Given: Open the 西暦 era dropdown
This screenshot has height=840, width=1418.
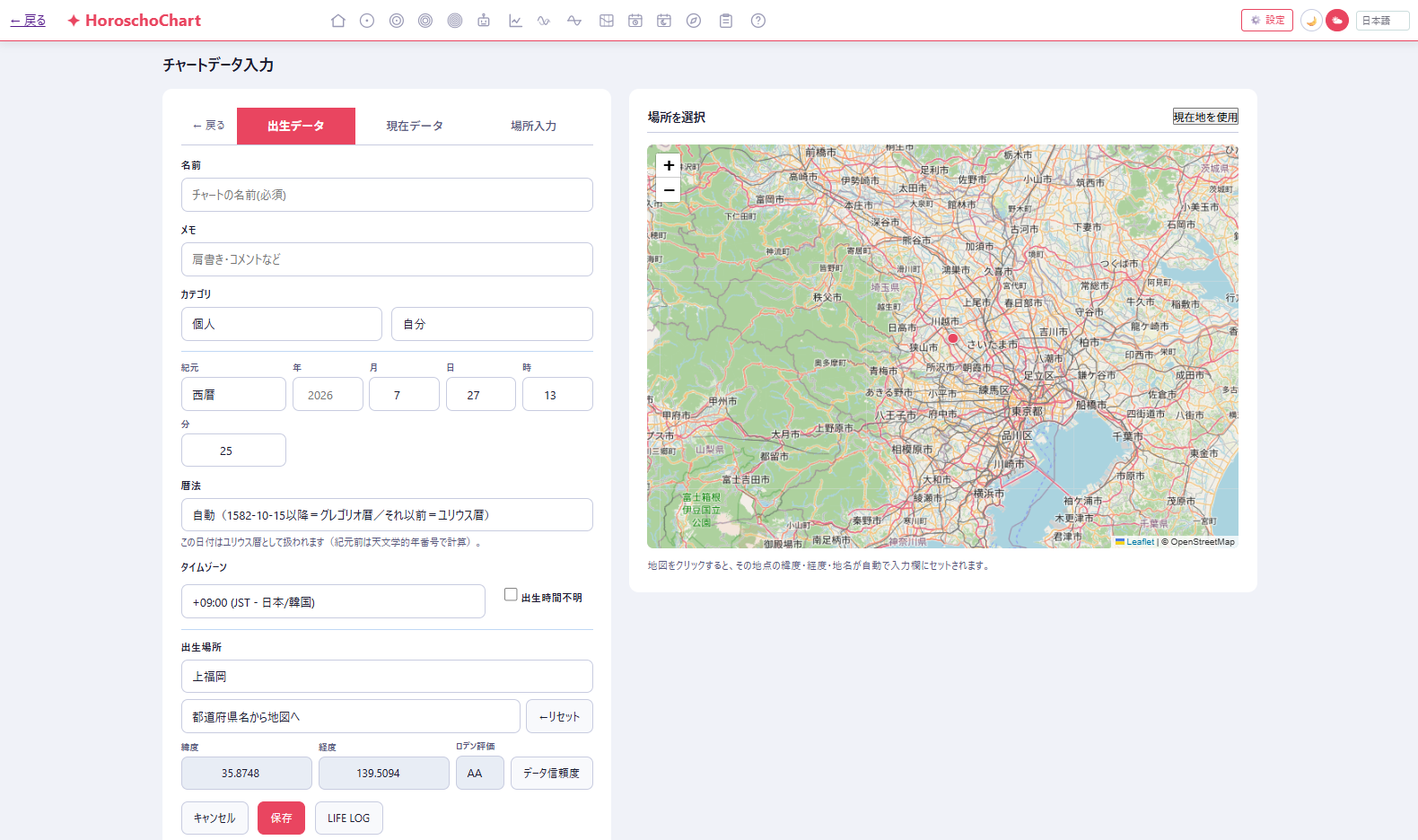Looking at the screenshot, I should click(233, 394).
